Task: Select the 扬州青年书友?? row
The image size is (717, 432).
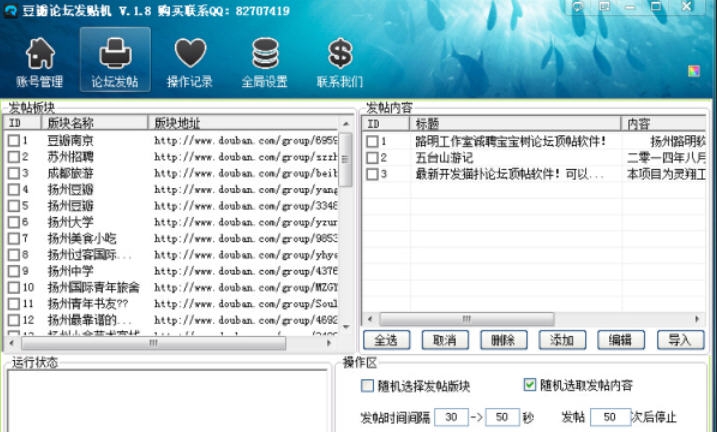Action: click(171, 304)
